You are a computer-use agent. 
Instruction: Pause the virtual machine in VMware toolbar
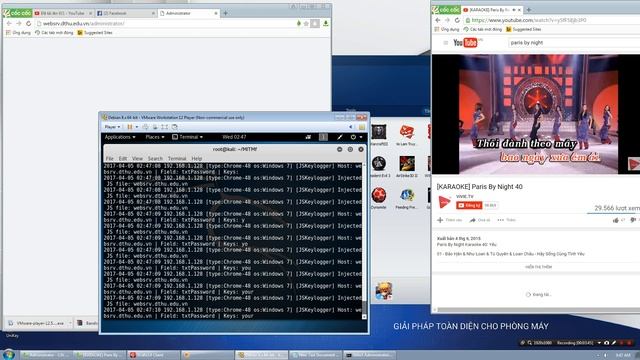(130, 127)
